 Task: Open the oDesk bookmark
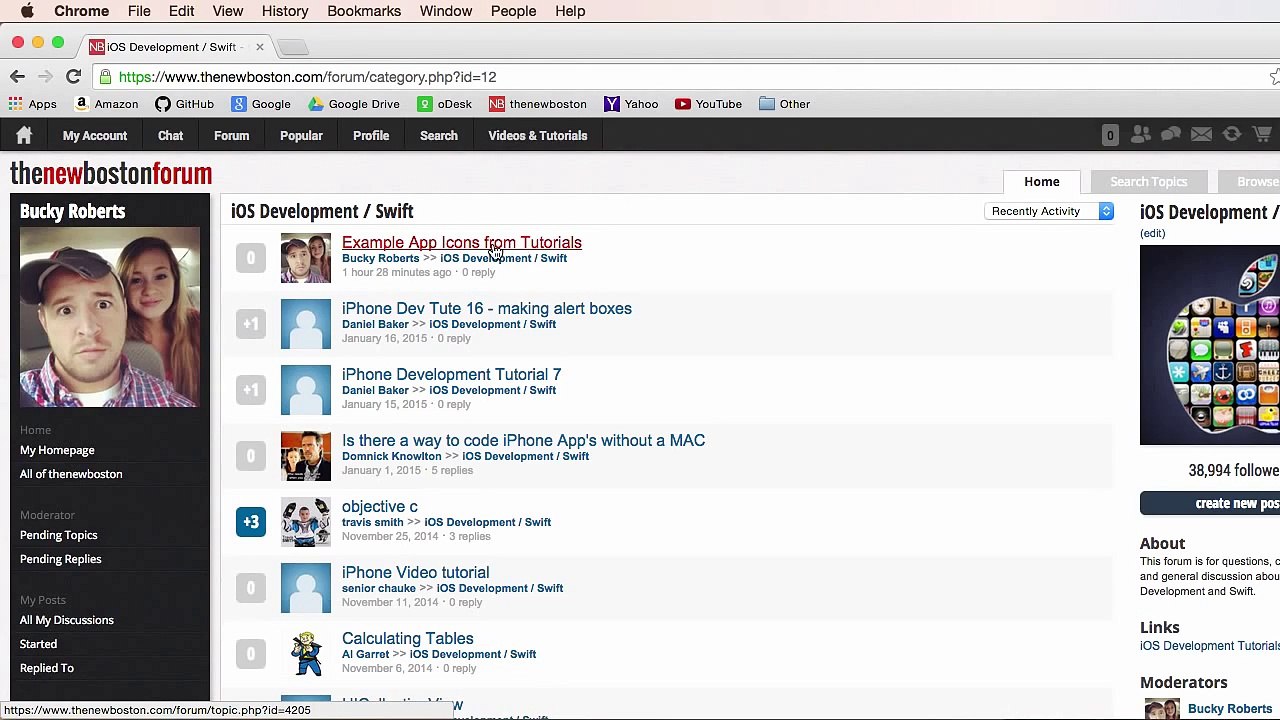coord(445,104)
